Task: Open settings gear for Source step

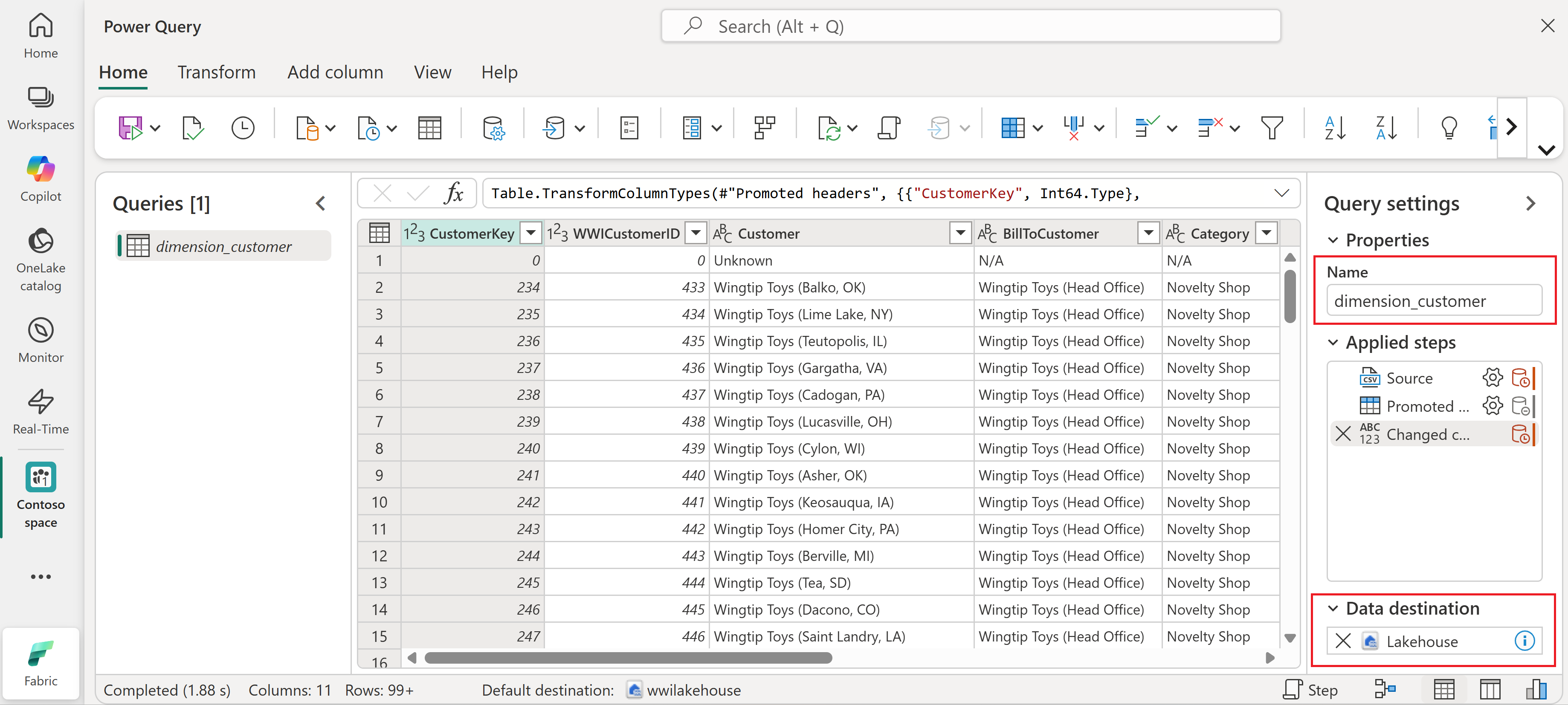Action: click(1493, 378)
